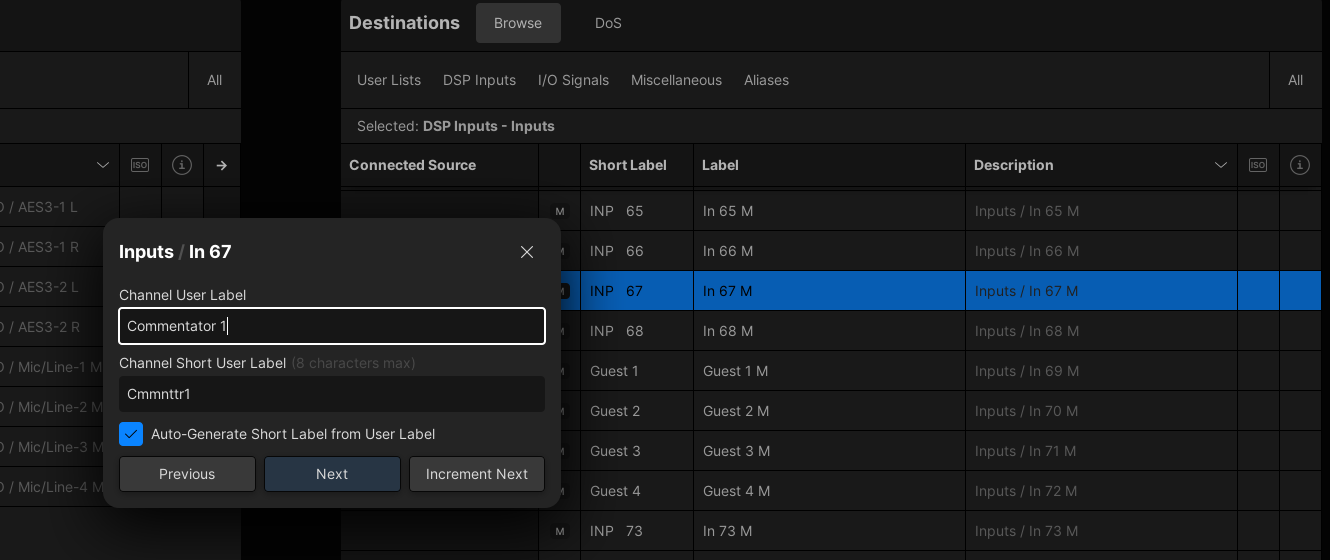The width and height of the screenshot is (1330, 560).
Task: Switch to the DoS tab
Action: tap(608, 23)
